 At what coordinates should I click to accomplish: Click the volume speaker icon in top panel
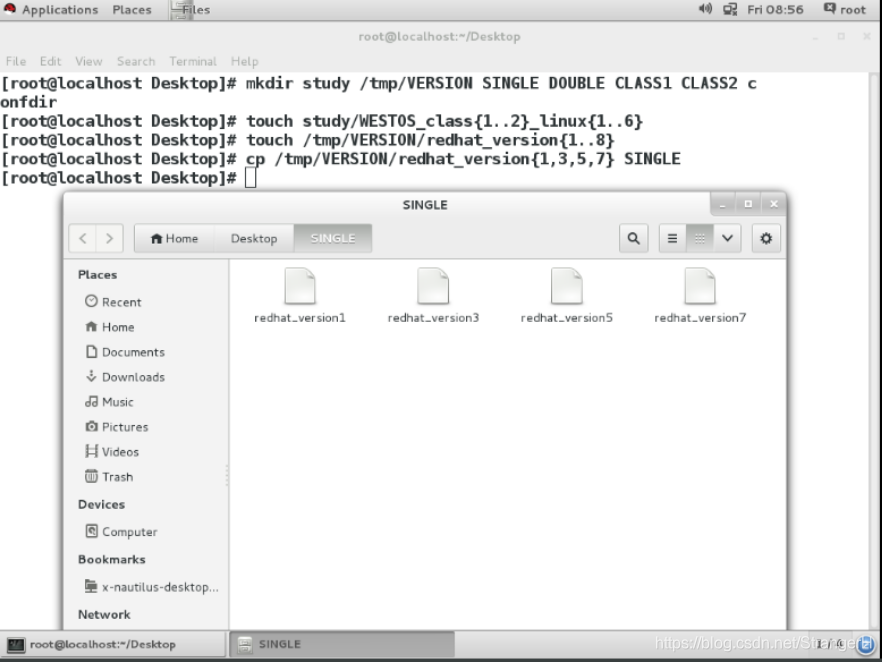705,9
